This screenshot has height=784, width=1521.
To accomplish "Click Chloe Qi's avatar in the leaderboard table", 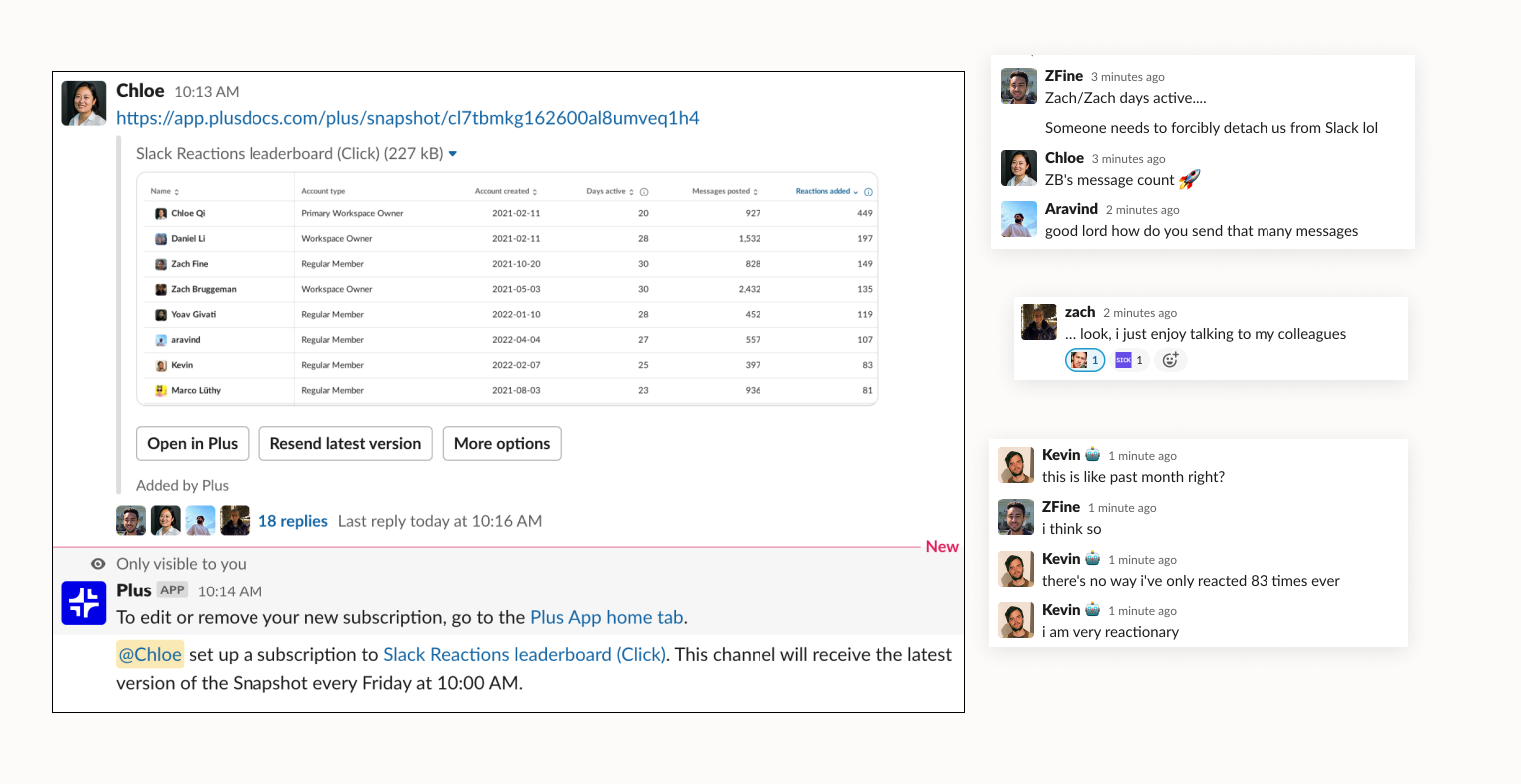I will (161, 213).
